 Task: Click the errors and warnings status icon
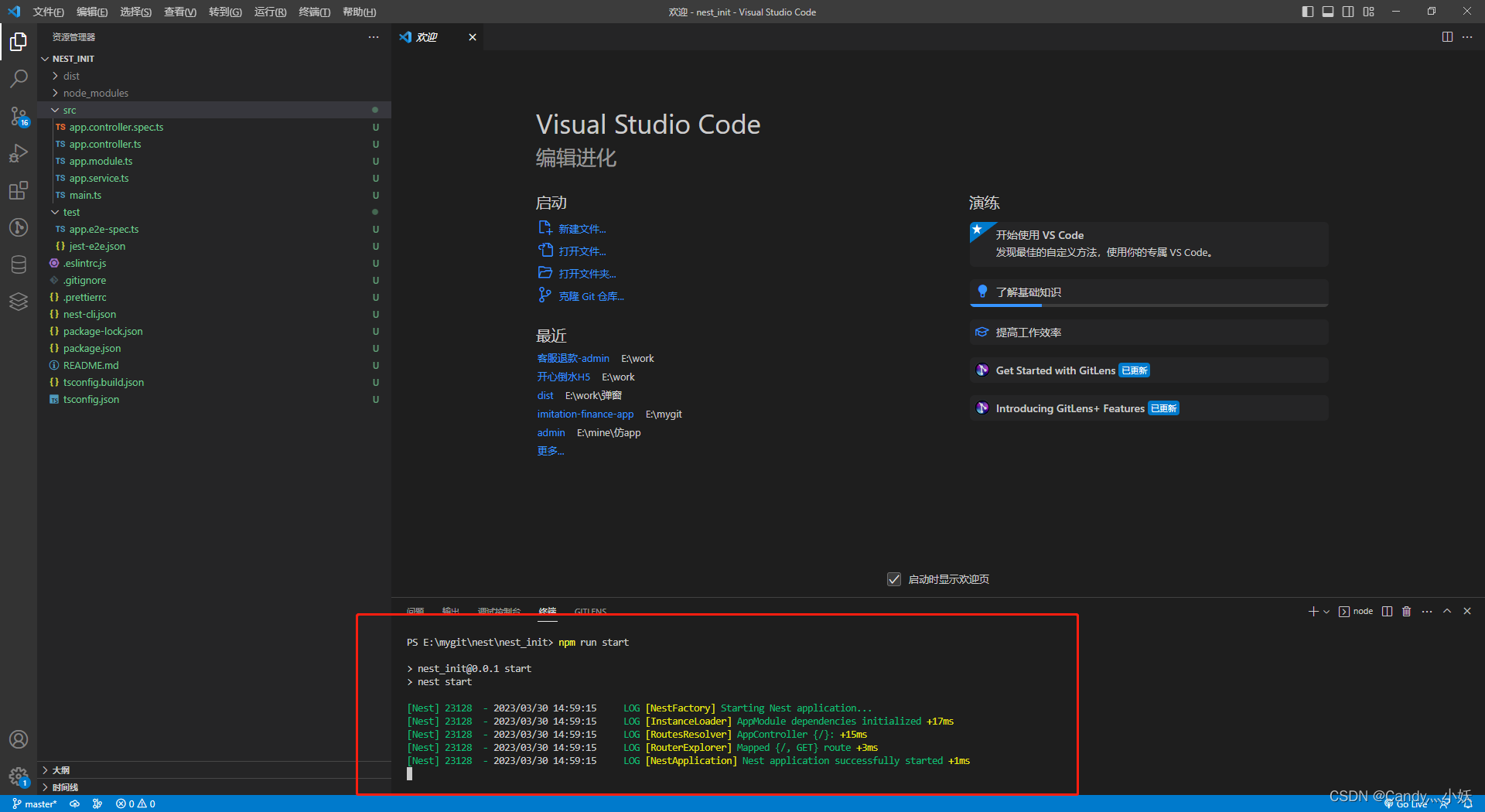[x=135, y=803]
